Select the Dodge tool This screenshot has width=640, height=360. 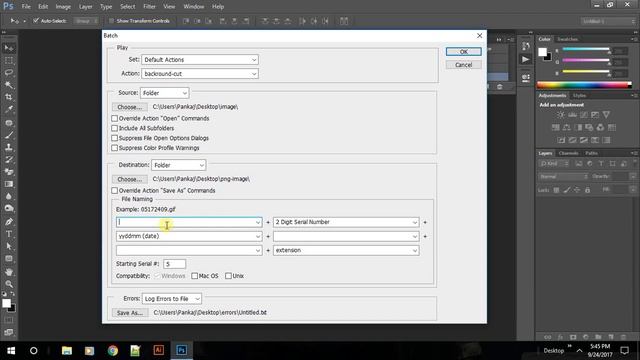[9, 209]
